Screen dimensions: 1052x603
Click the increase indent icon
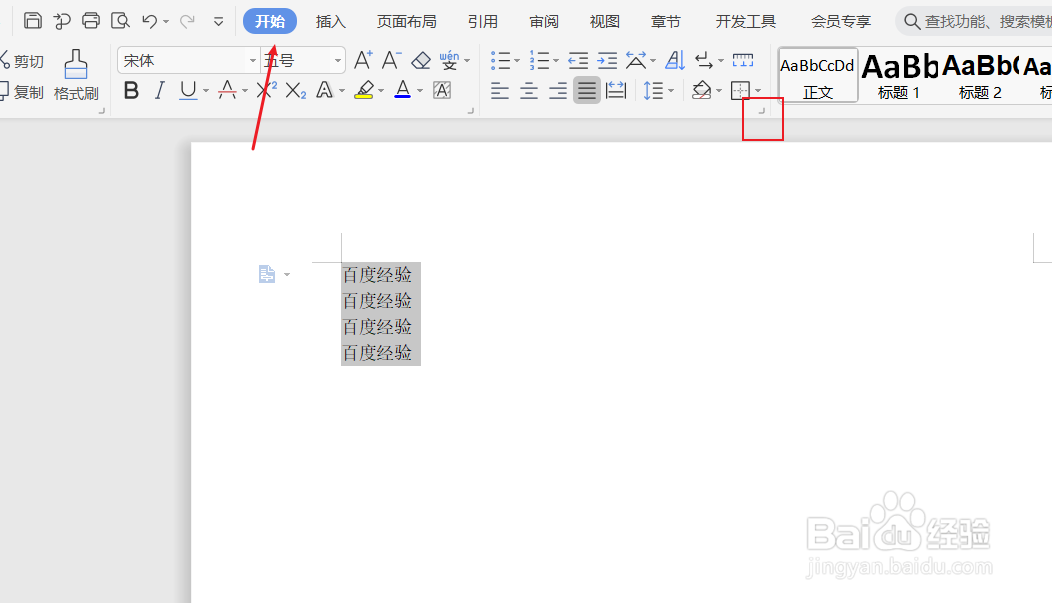pos(607,61)
